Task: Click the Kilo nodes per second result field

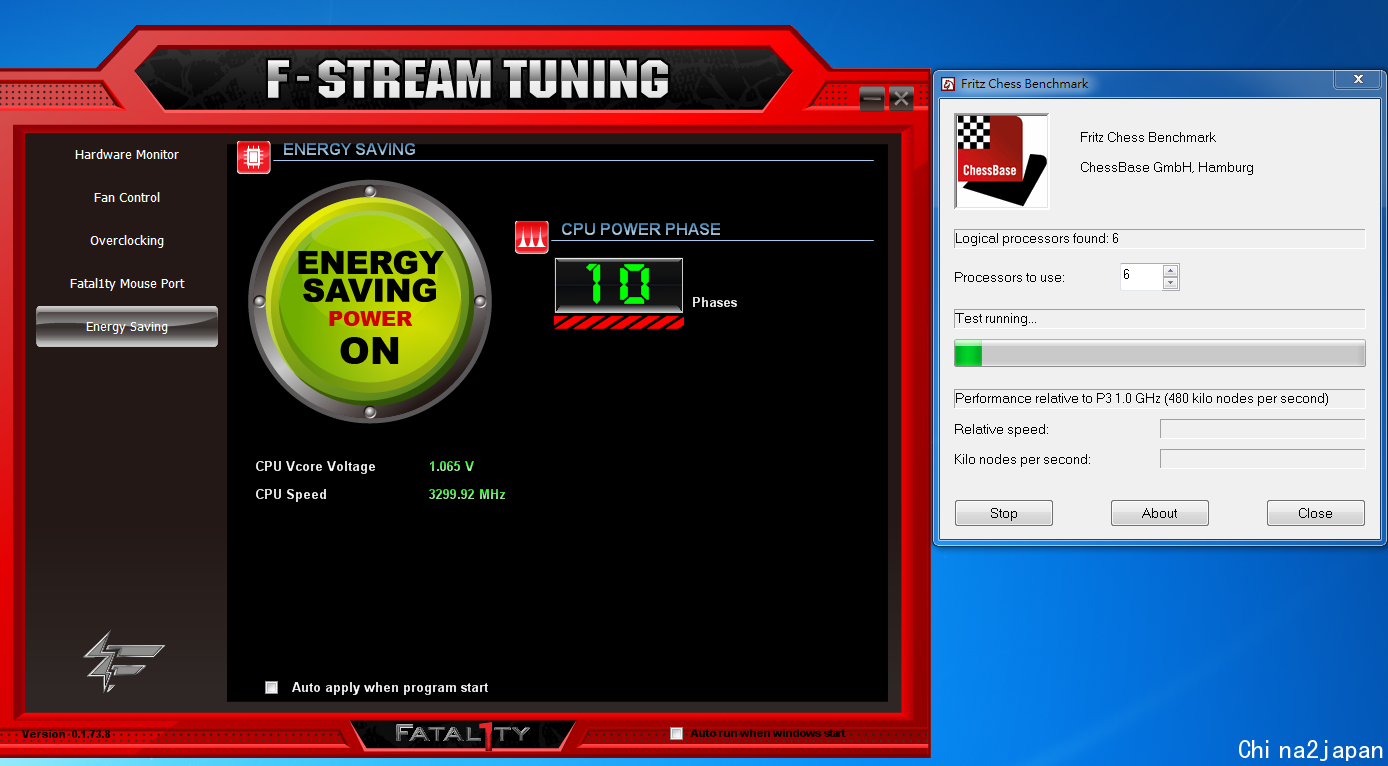Action: pos(1263,459)
